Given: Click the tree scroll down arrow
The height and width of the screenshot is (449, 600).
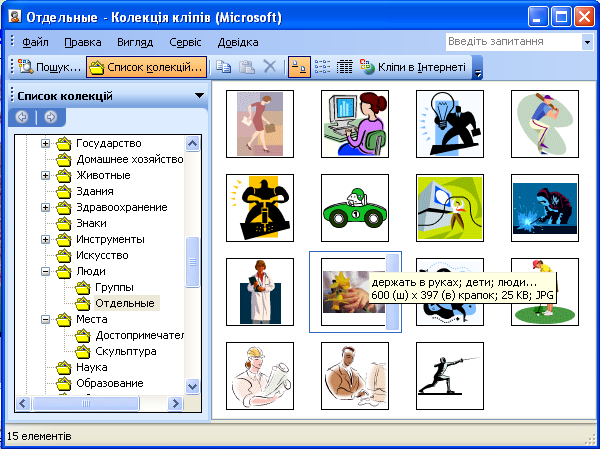Looking at the screenshot, I should [192, 386].
